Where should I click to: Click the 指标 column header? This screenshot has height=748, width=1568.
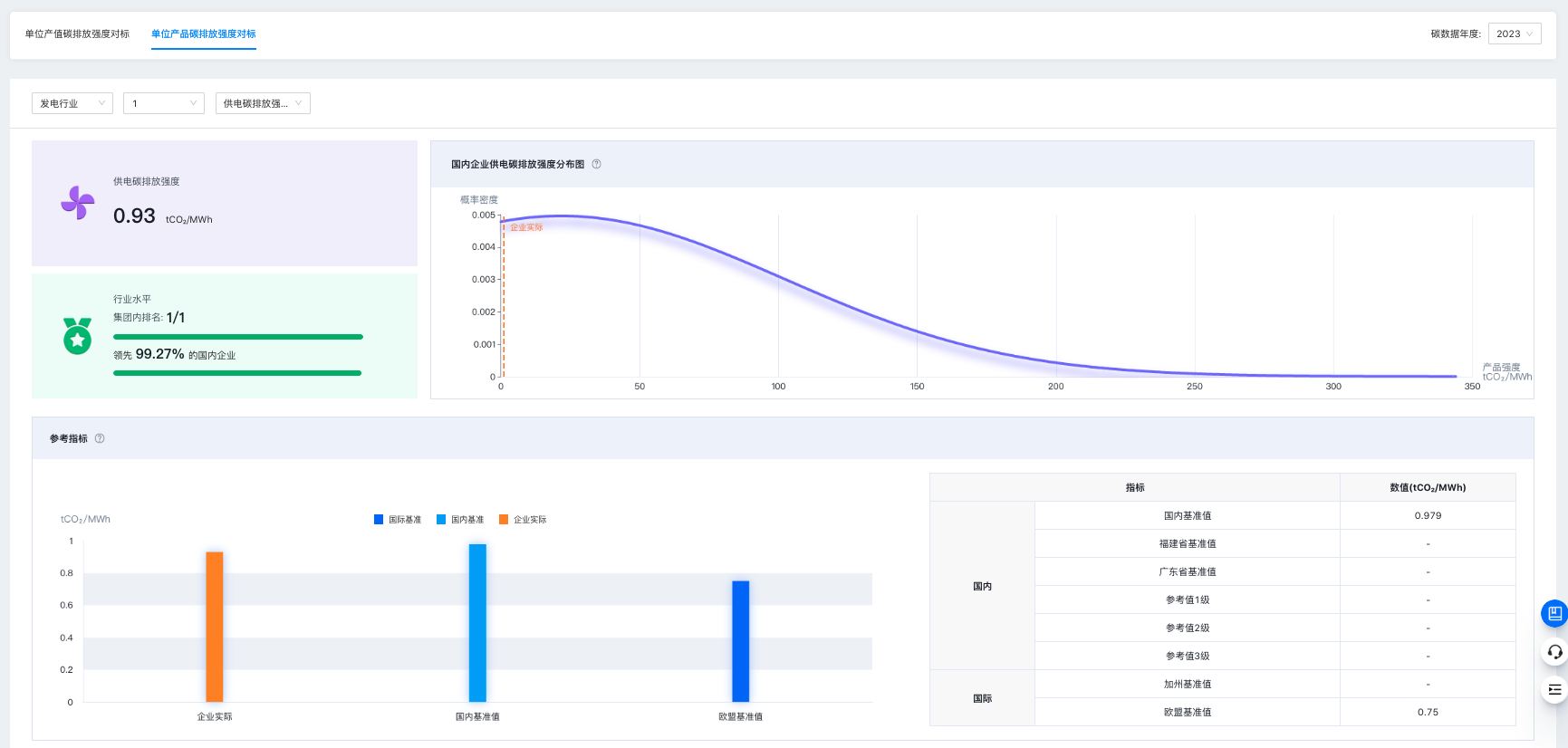pos(1135,487)
